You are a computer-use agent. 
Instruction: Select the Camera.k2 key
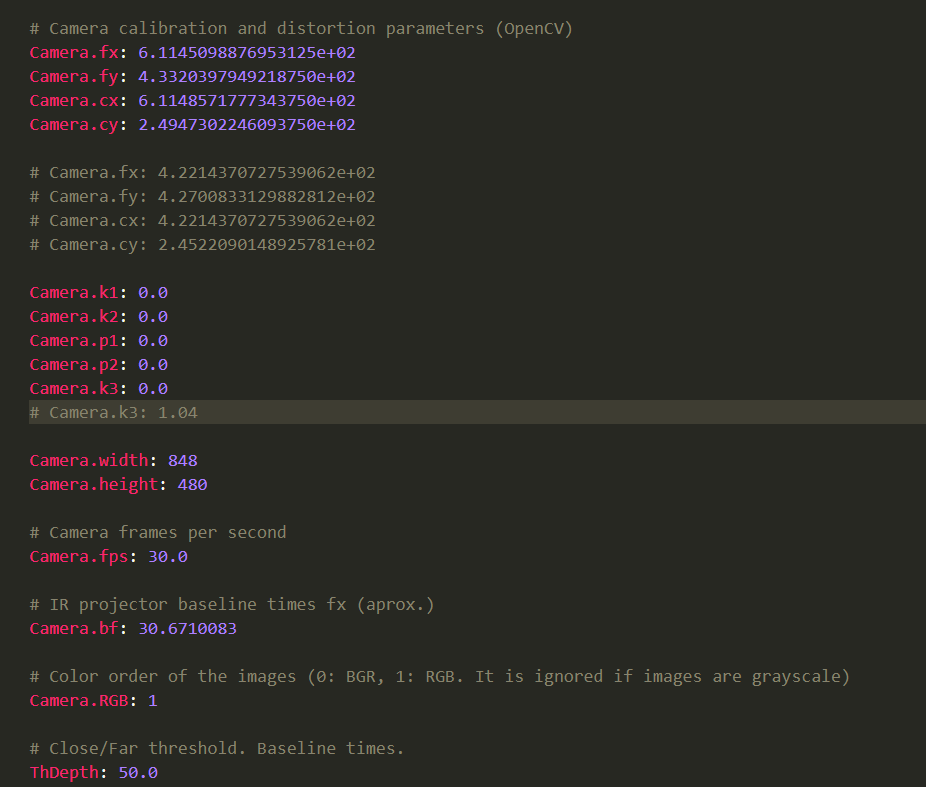pyautogui.click(x=74, y=317)
